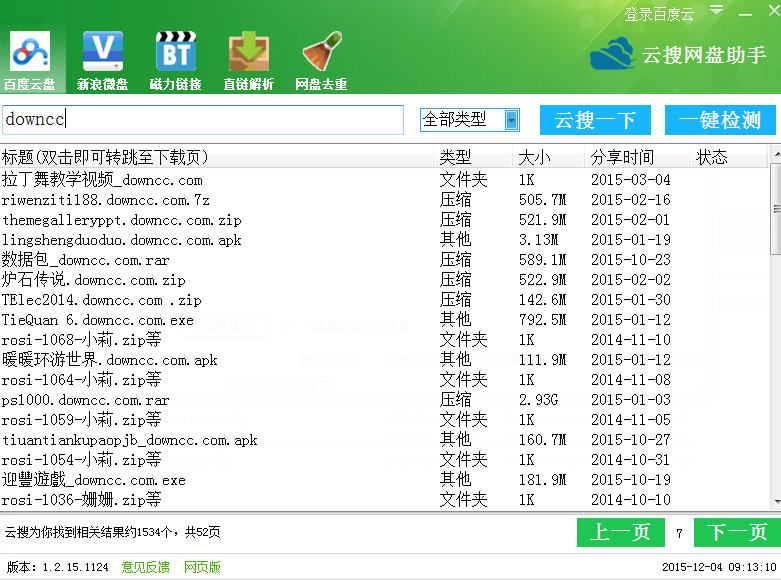Open the 磁力链接 BT magnet icon

175,61
